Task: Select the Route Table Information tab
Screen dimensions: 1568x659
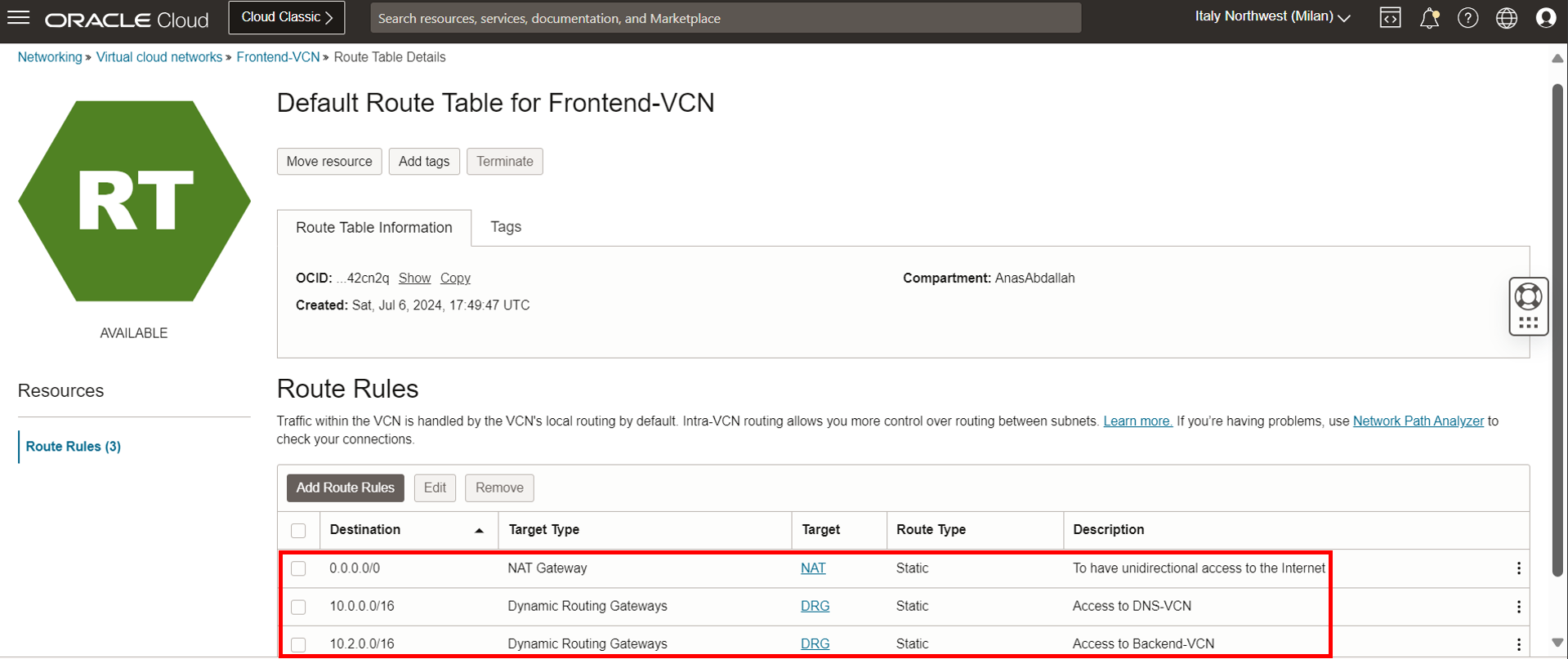Action: pyautogui.click(x=373, y=228)
